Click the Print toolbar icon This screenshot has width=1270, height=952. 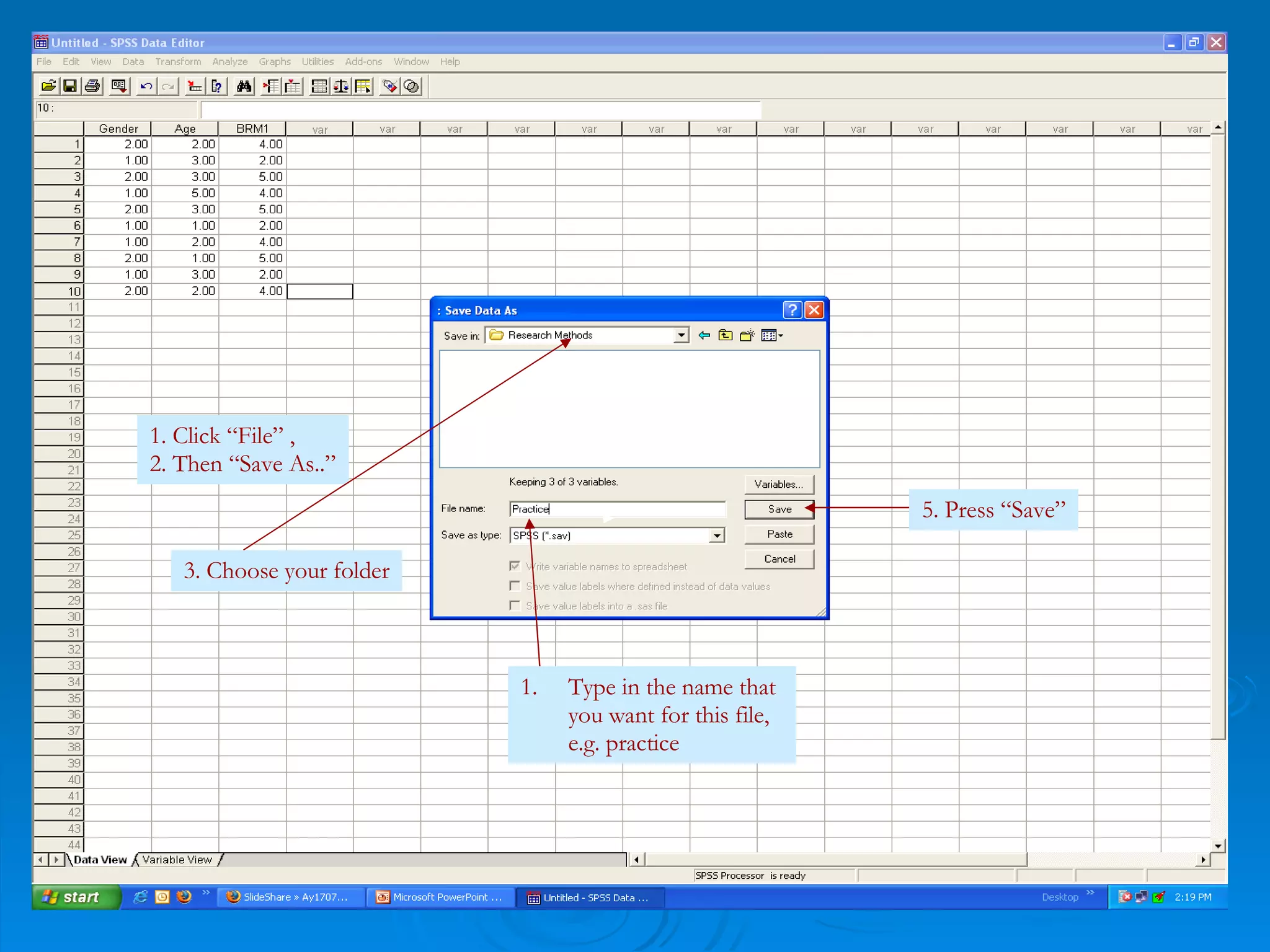[92, 86]
